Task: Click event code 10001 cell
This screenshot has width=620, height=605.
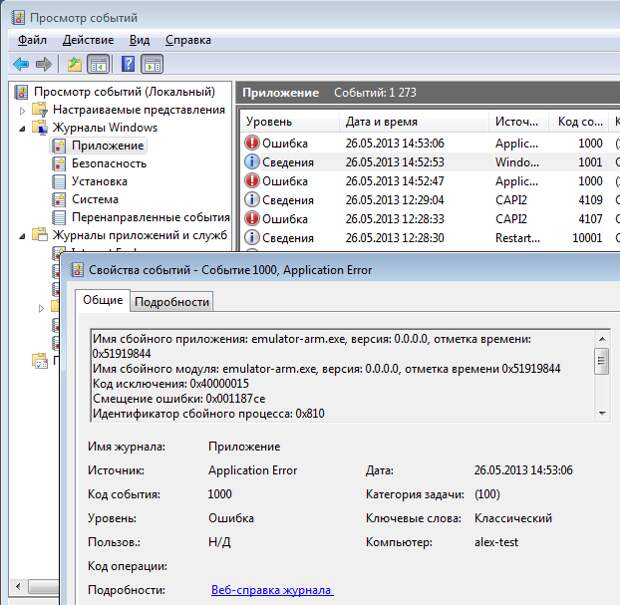Action: click(x=587, y=237)
